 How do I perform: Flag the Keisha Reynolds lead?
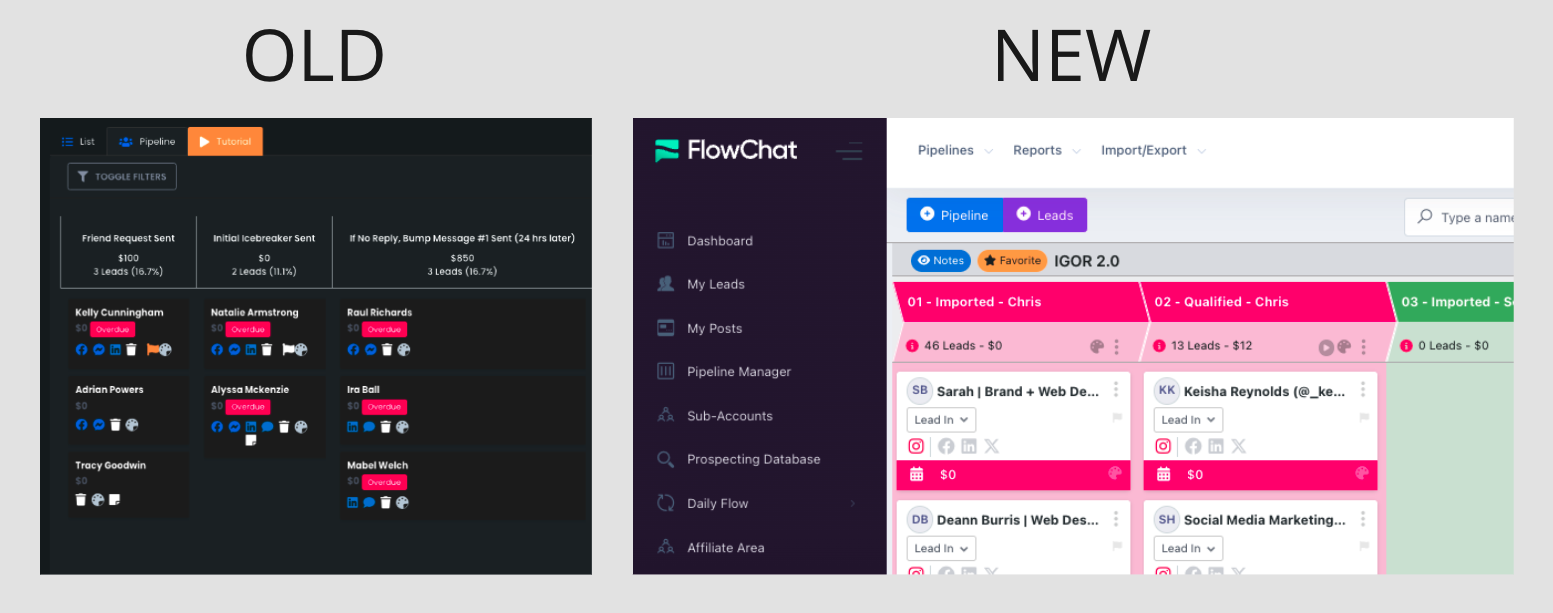click(x=1364, y=417)
